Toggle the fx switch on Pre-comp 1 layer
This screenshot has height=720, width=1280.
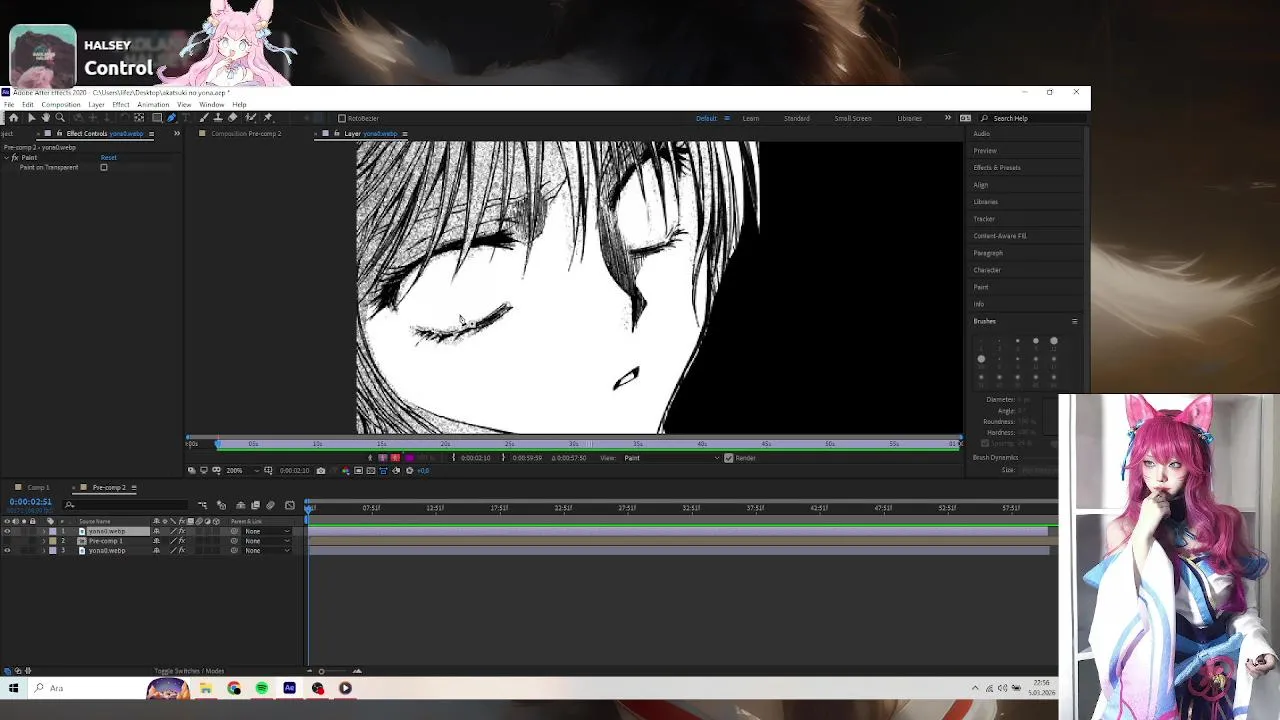[182, 541]
